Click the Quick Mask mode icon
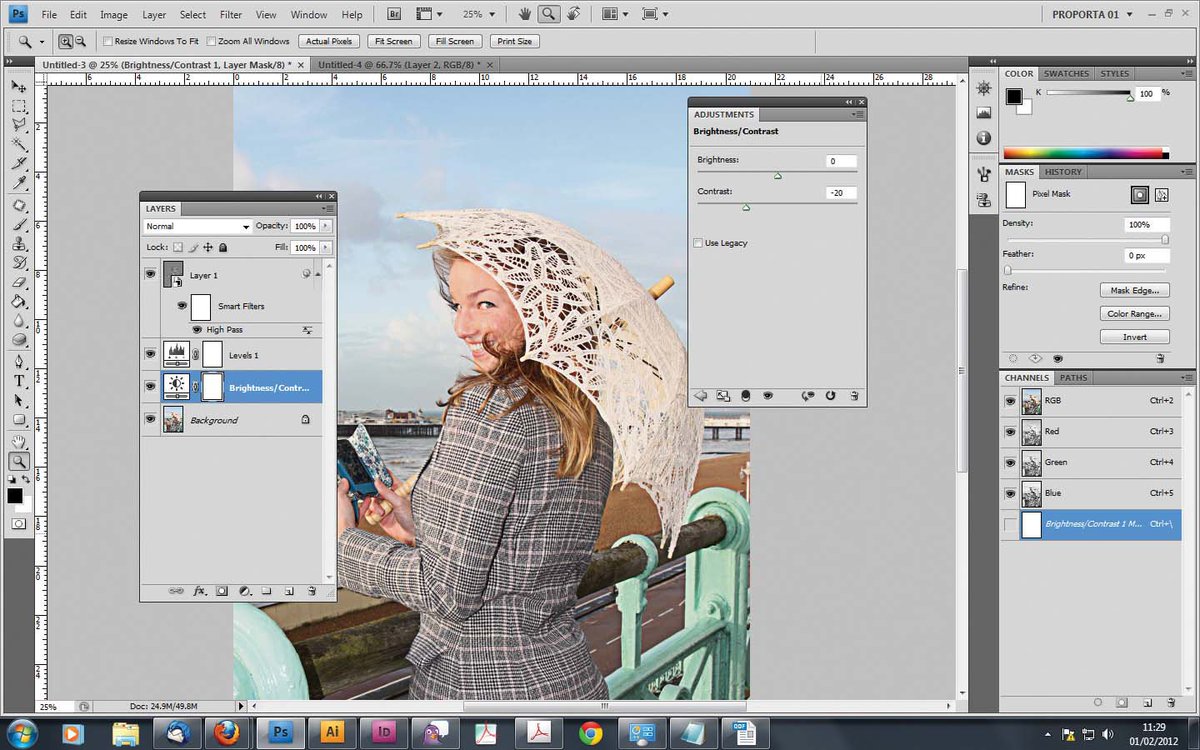The width and height of the screenshot is (1200, 750). pos(19,523)
